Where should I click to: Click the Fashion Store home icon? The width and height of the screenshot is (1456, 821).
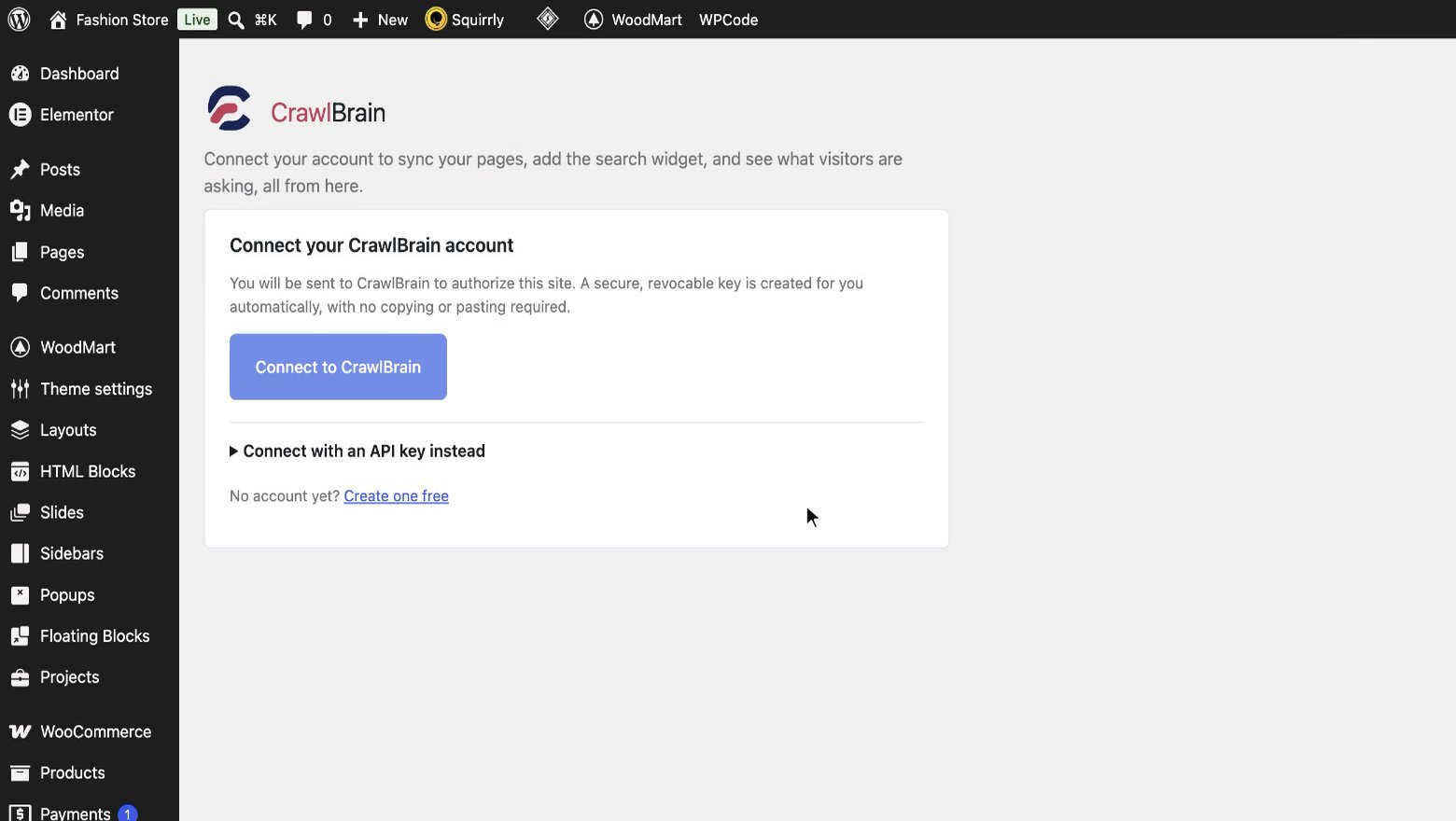tap(58, 20)
